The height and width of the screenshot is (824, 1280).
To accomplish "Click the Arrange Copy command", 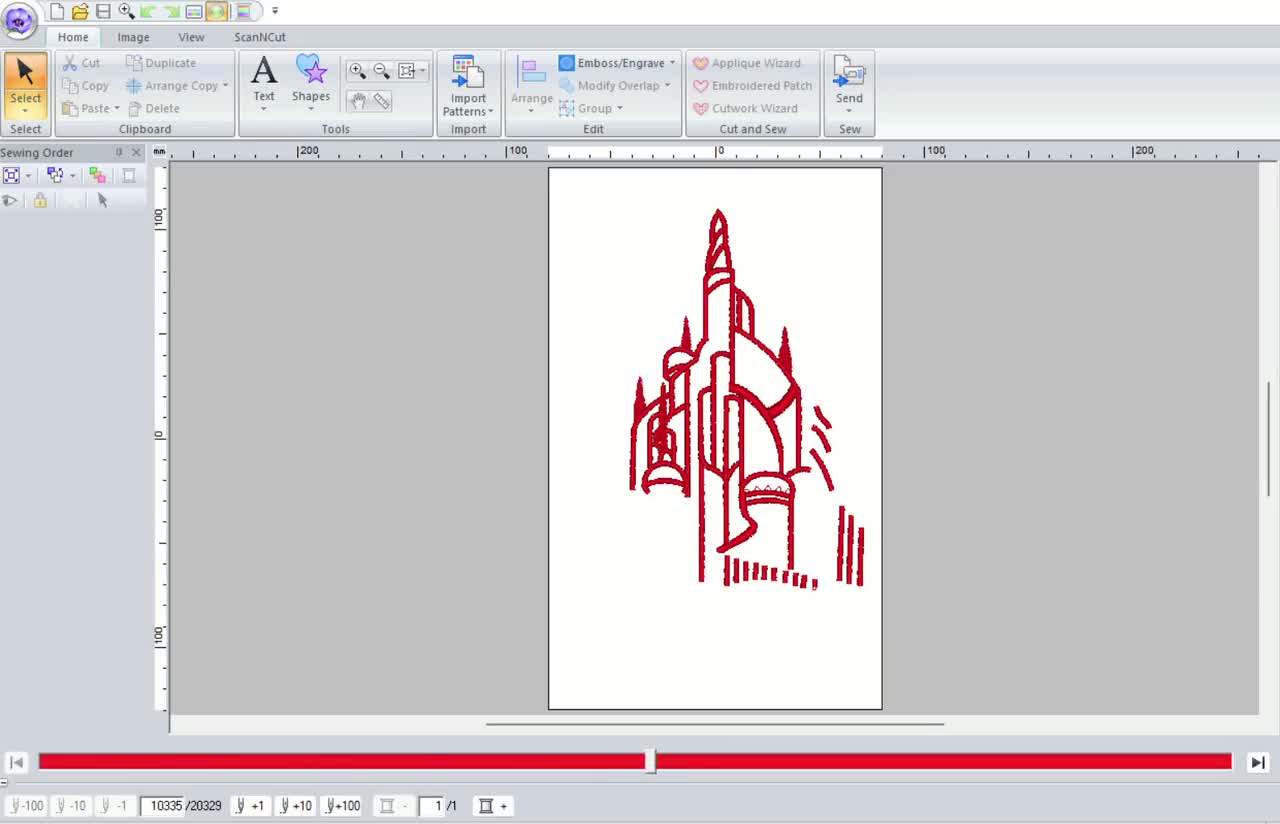I will 171,86.
